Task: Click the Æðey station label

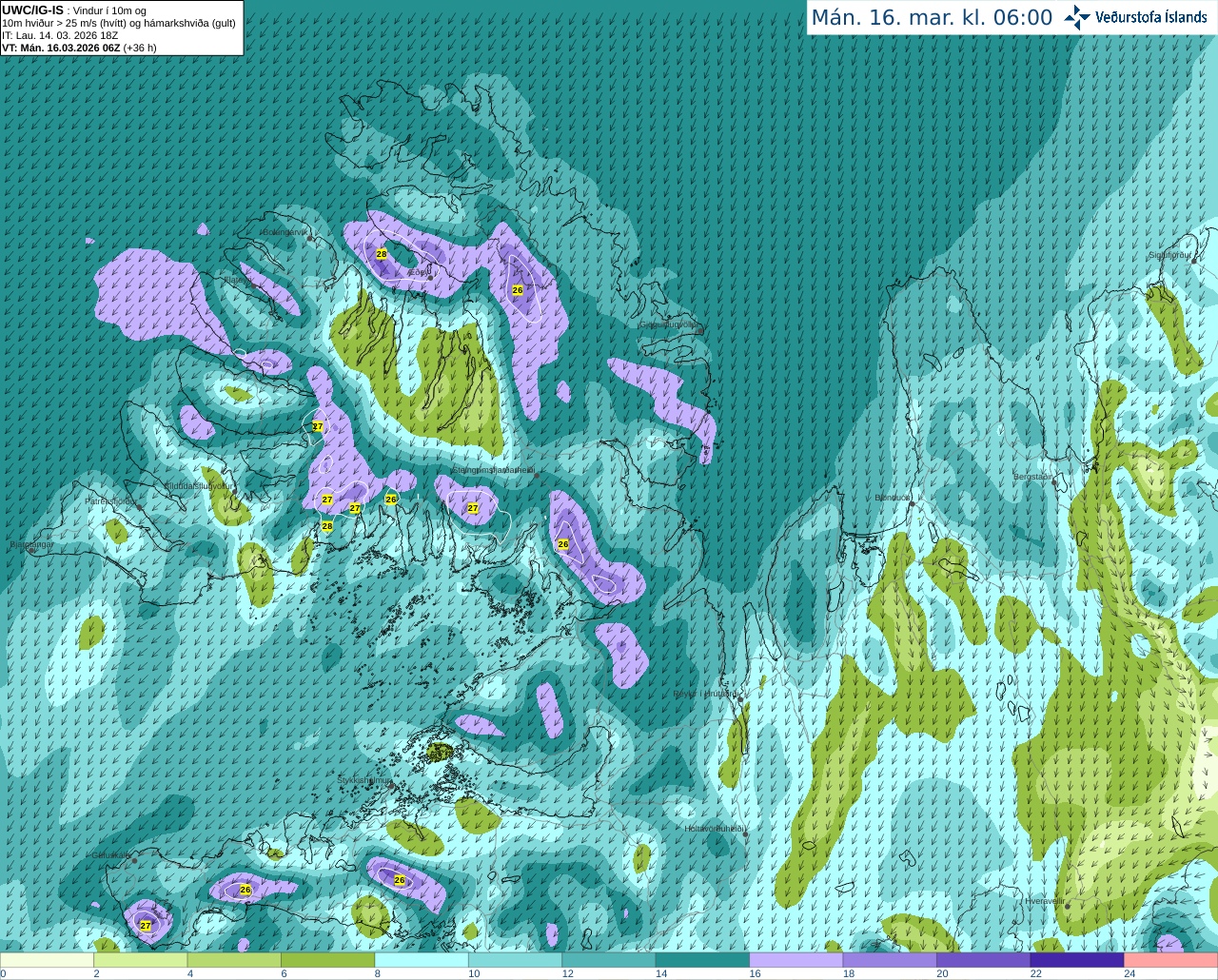Action: (418, 272)
